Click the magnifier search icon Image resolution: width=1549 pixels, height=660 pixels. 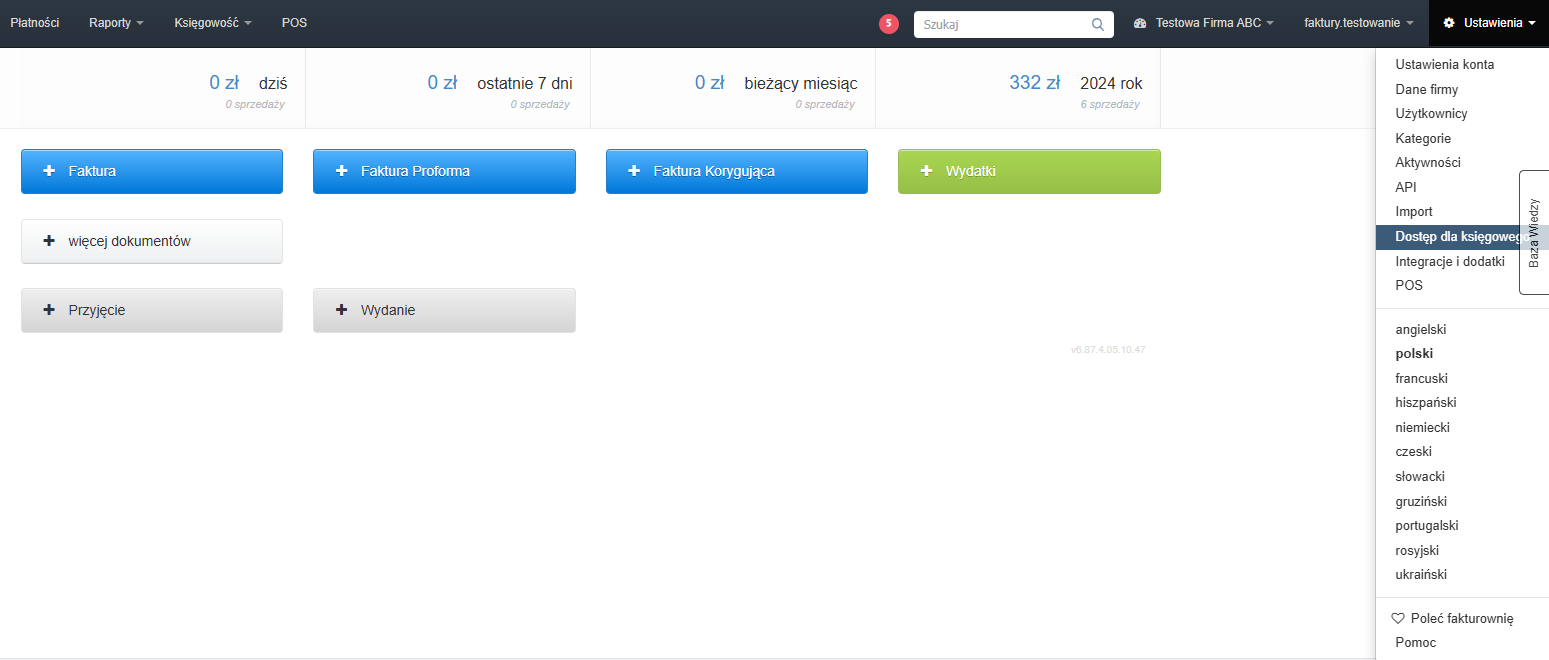[x=1097, y=24]
